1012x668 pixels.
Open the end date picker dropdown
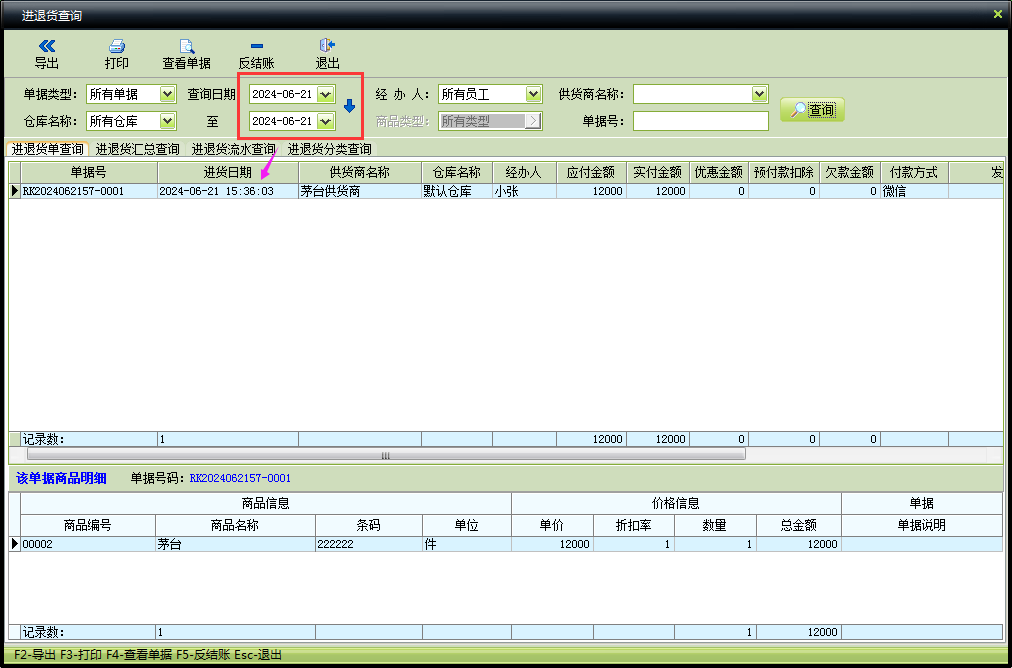click(x=325, y=121)
